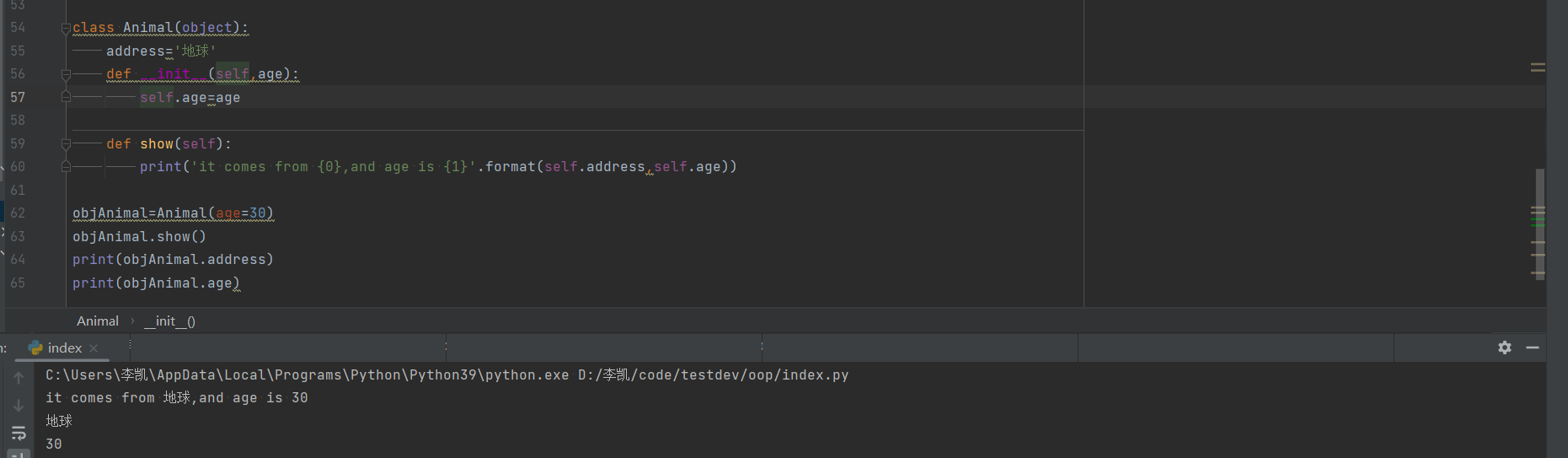1568x458 pixels.
Task: Toggle soft-wrap in the Run console
Action: click(x=19, y=434)
